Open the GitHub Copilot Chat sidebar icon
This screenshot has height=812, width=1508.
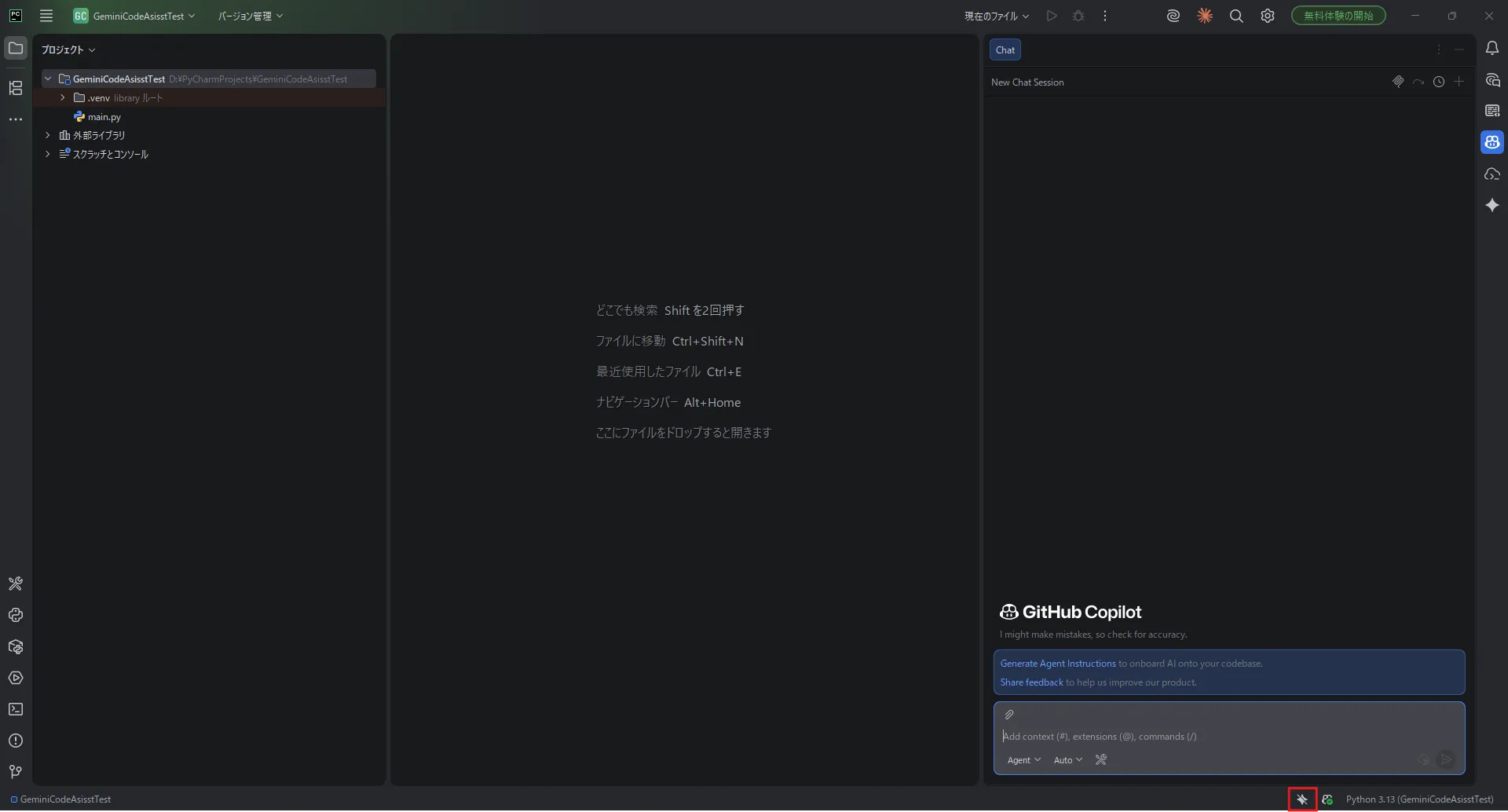[x=1492, y=142]
